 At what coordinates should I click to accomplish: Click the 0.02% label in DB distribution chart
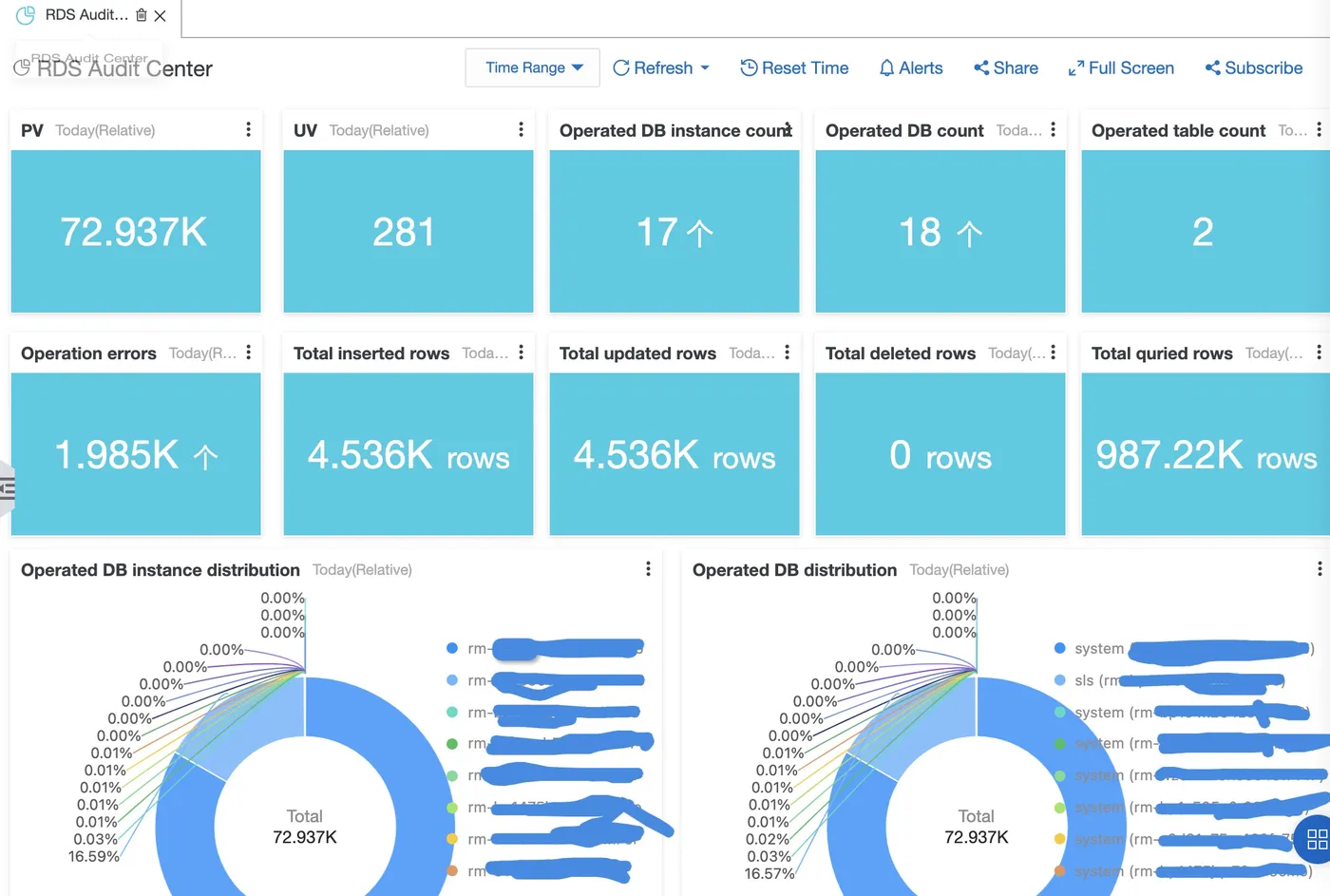(x=768, y=839)
